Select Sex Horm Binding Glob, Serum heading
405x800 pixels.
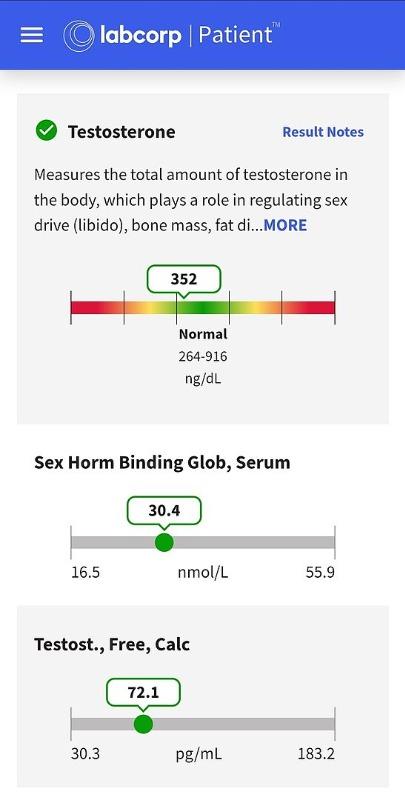162,463
